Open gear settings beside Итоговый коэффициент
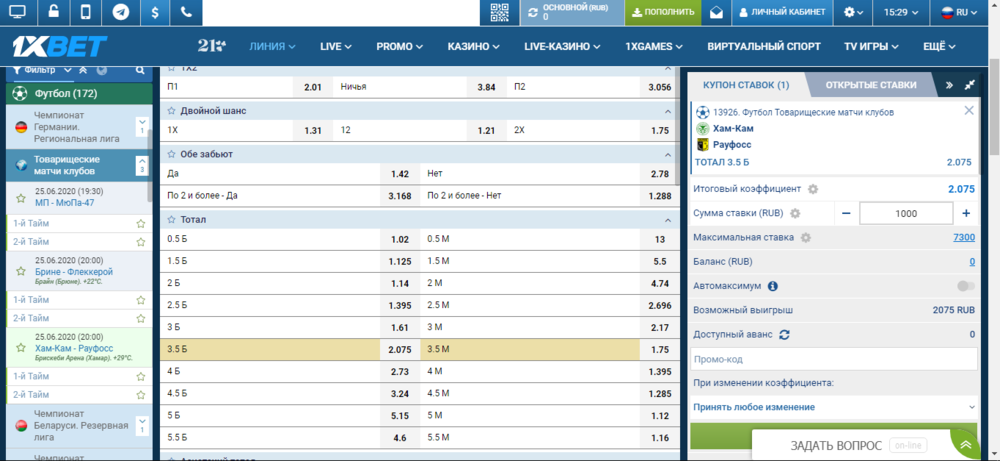 click(x=812, y=189)
